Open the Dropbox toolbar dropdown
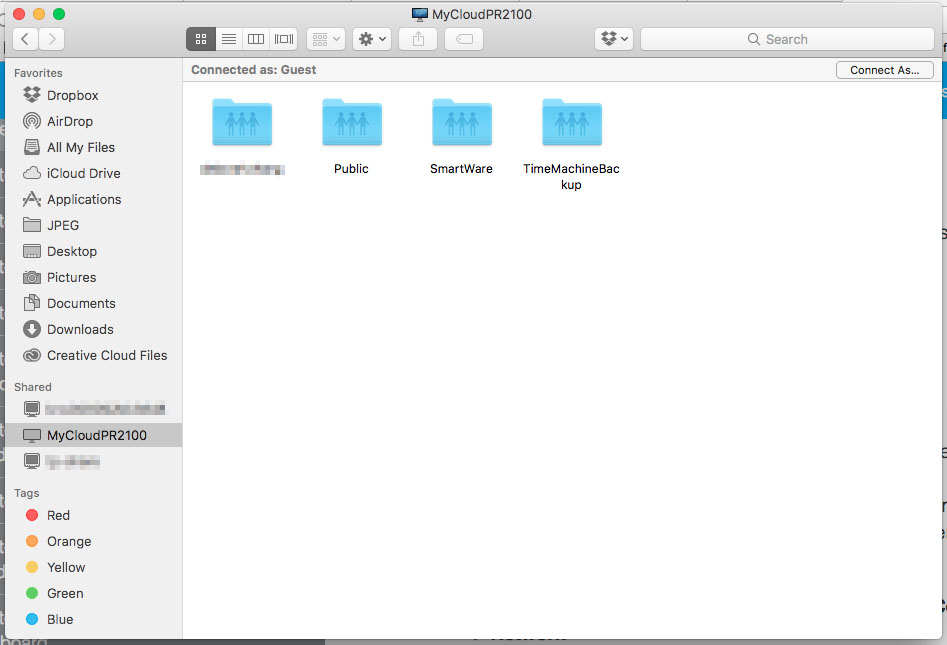This screenshot has height=645, width=947. pos(614,39)
